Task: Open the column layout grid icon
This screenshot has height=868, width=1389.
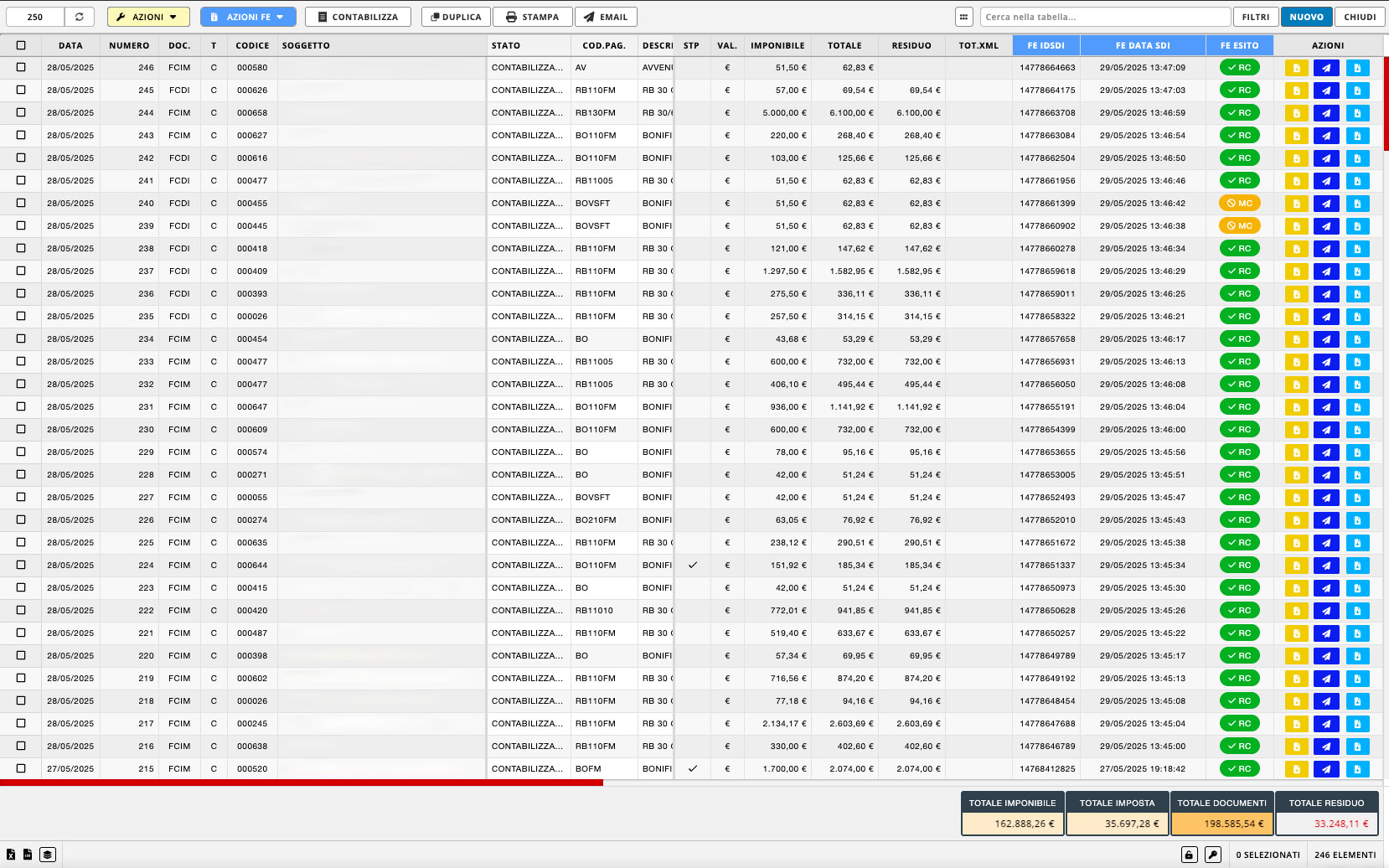Action: pos(964,17)
